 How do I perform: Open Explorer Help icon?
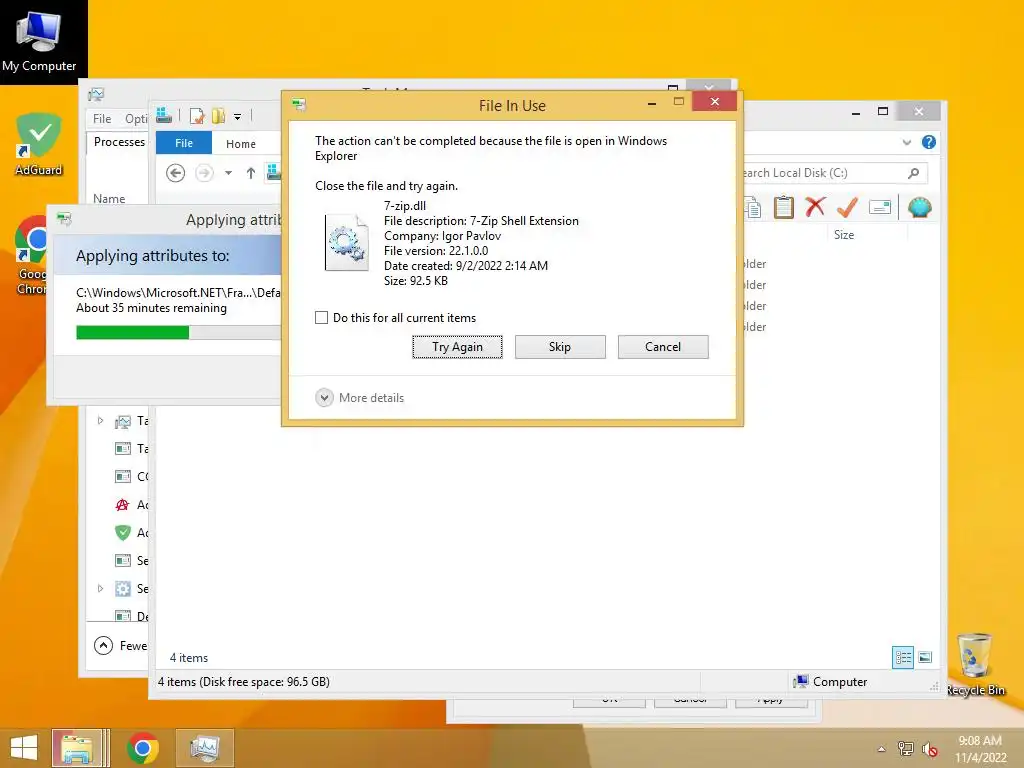(x=929, y=142)
